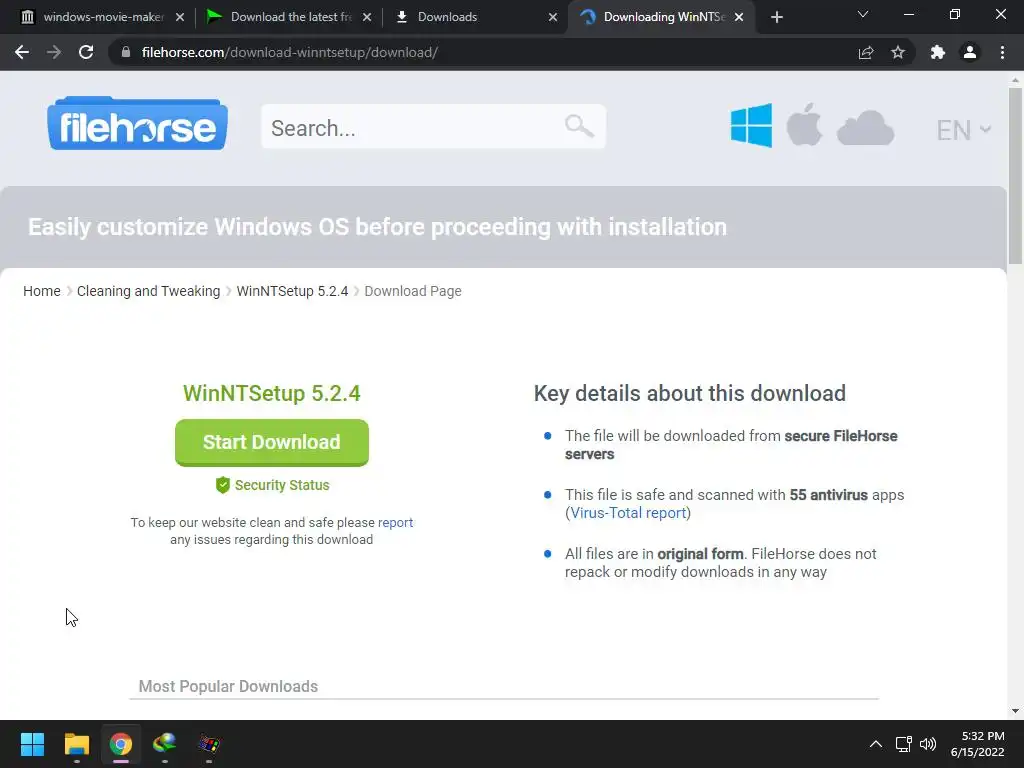Open File Explorer from taskbar
This screenshot has width=1024, height=768.
pos(76,744)
